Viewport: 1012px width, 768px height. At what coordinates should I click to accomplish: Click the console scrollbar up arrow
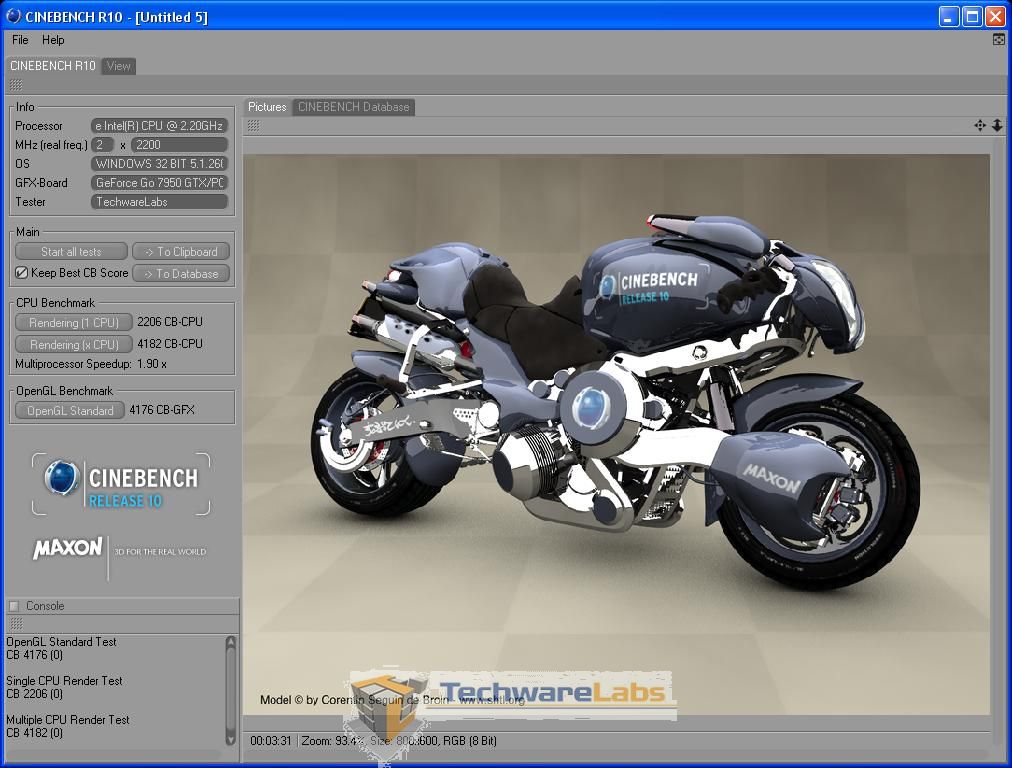231,642
